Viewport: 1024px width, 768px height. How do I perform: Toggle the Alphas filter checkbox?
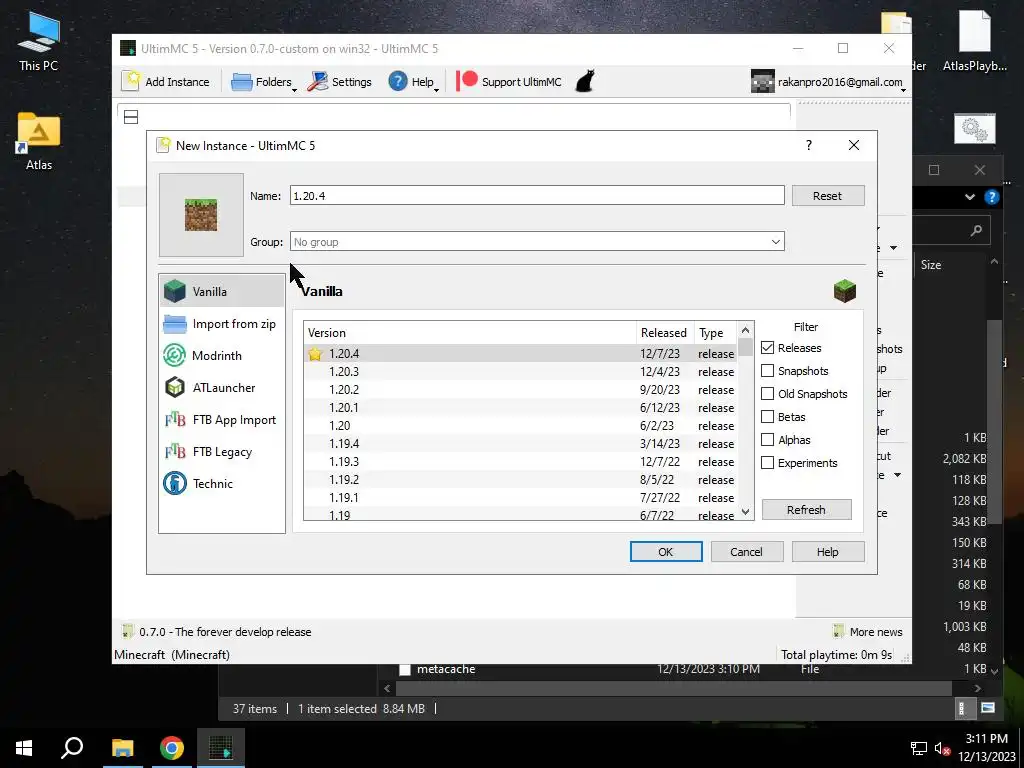click(x=767, y=440)
